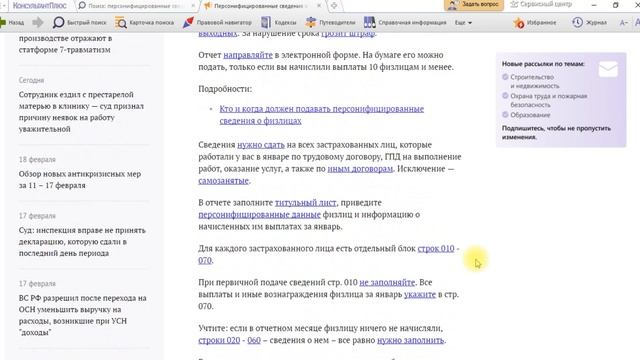The height and width of the screenshot is (360, 640).
Task: Open the титульный лист link
Action: click(x=306, y=202)
